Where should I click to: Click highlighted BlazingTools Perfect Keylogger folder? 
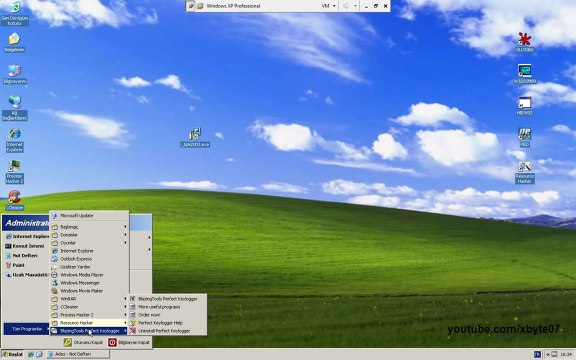(x=89, y=331)
